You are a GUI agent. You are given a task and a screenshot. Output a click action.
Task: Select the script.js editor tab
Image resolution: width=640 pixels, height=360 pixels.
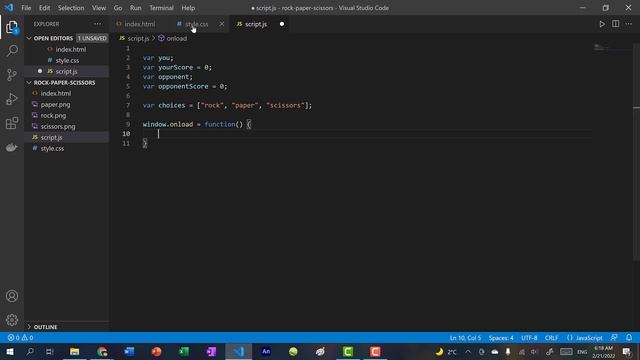coord(256,24)
